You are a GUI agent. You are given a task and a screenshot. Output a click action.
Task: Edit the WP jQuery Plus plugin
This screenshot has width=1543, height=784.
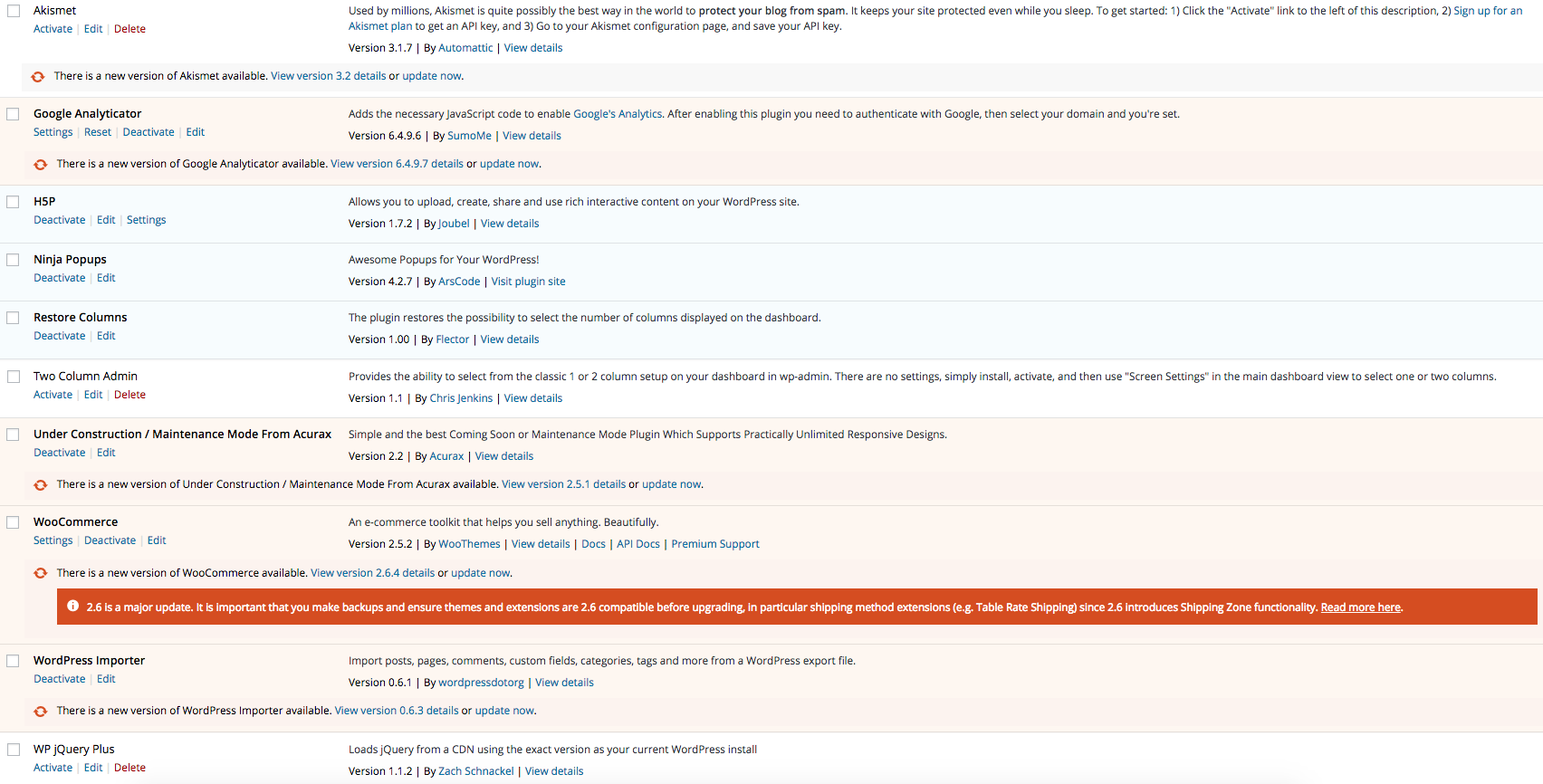[93, 768]
